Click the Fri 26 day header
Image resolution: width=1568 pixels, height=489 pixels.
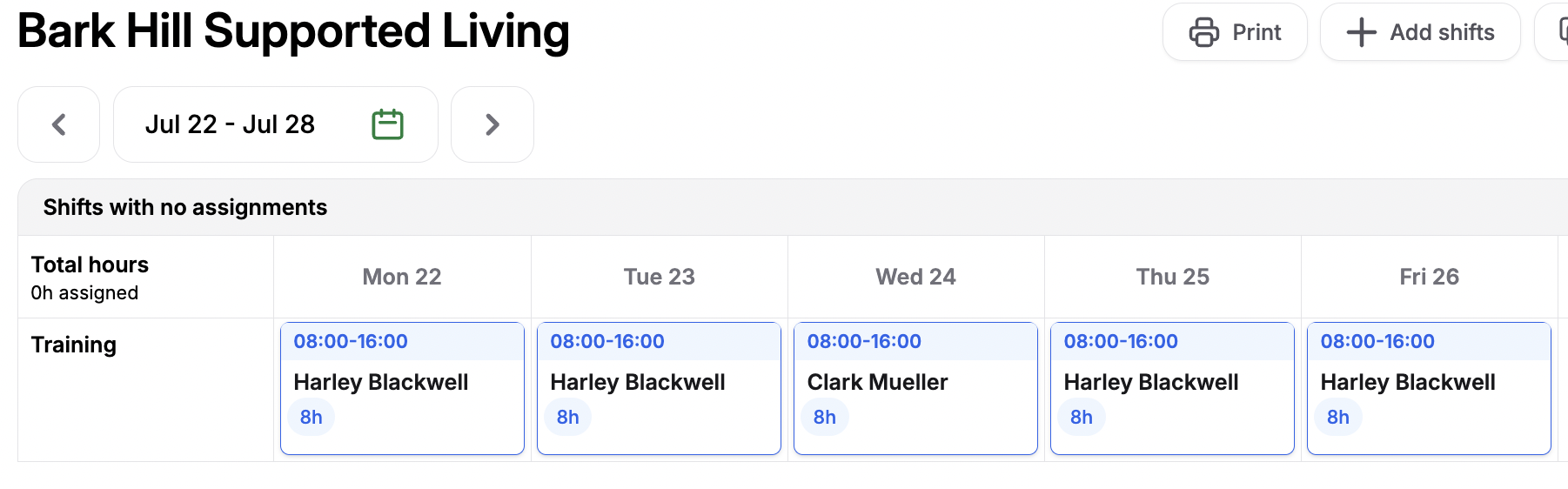[x=1429, y=277]
